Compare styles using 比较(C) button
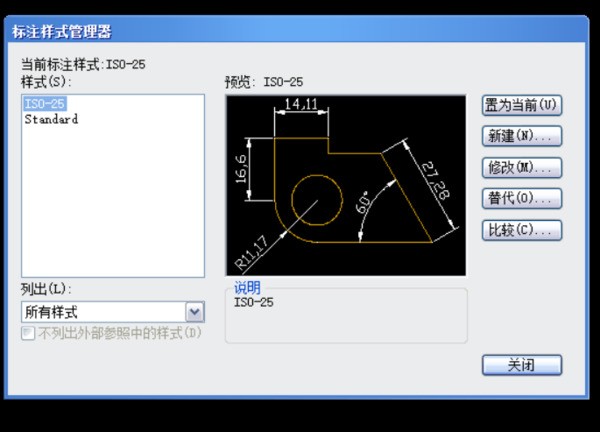This screenshot has width=600, height=432. pyautogui.click(x=521, y=230)
